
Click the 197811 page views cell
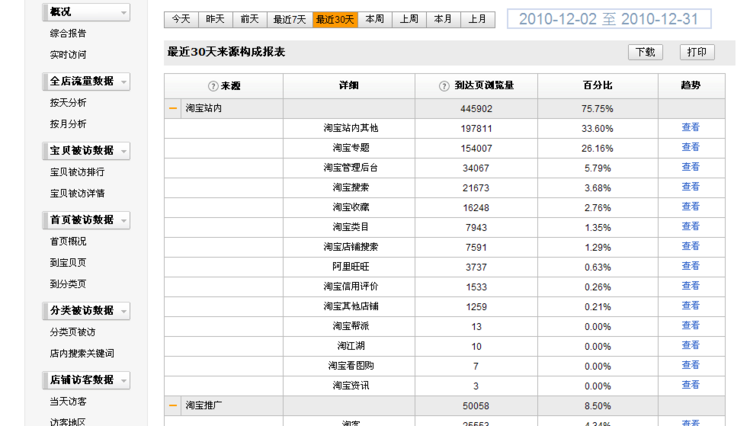point(476,129)
